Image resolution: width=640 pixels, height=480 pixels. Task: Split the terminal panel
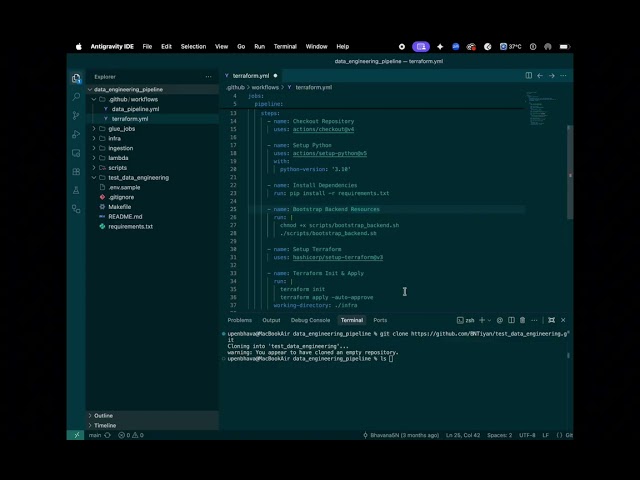pyautogui.click(x=511, y=320)
